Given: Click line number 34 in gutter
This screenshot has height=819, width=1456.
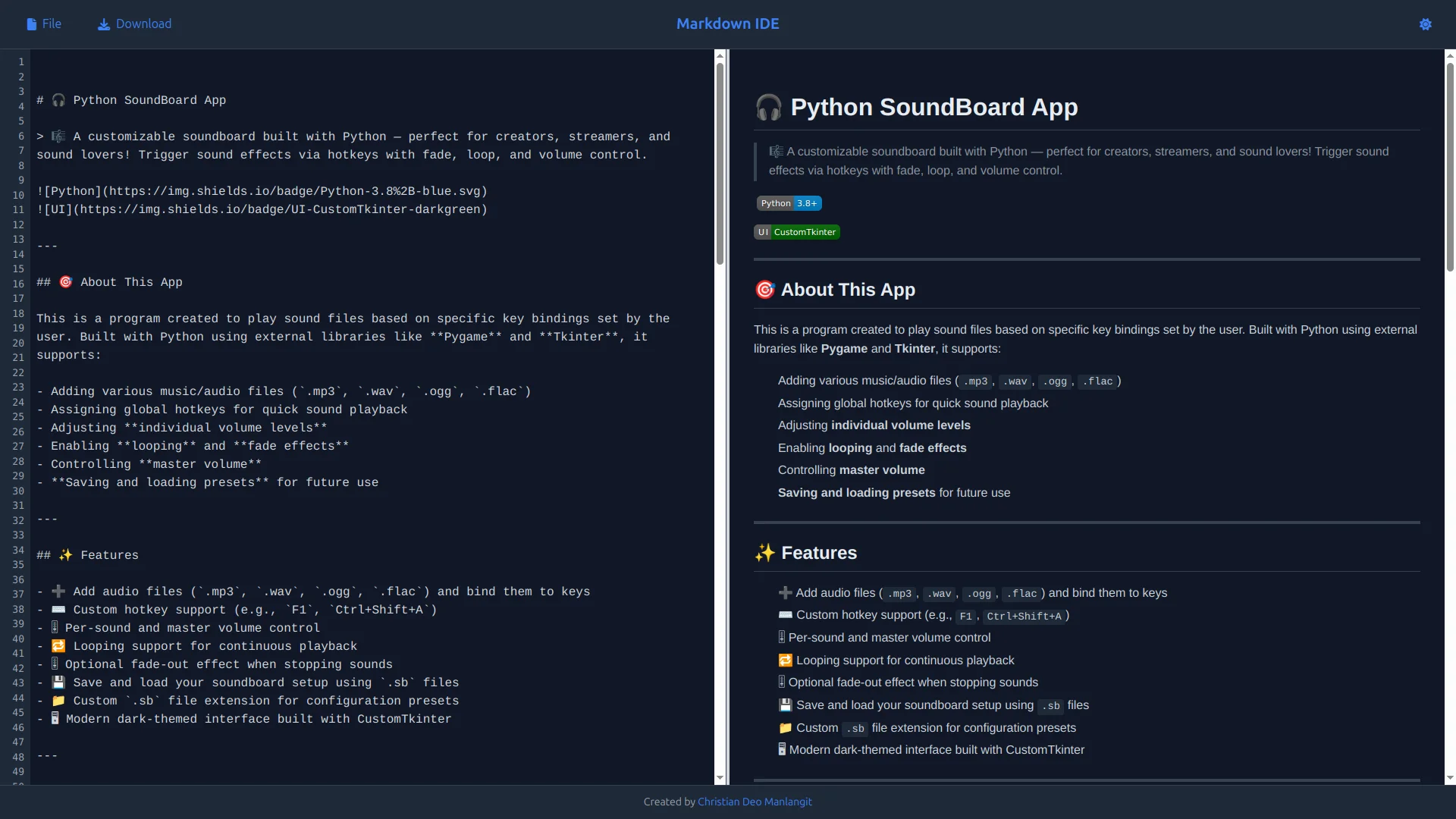Looking at the screenshot, I should tap(18, 550).
